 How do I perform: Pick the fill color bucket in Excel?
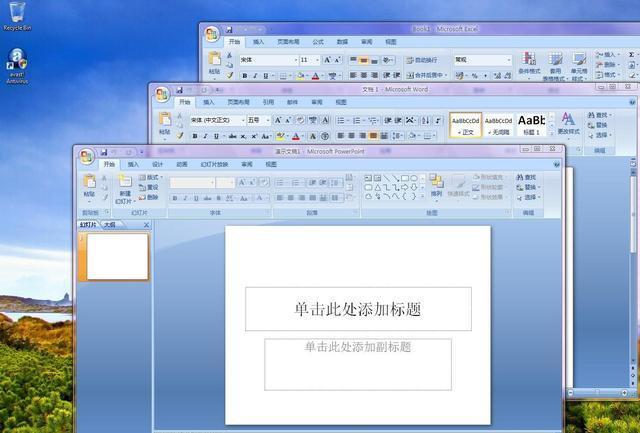[301, 75]
